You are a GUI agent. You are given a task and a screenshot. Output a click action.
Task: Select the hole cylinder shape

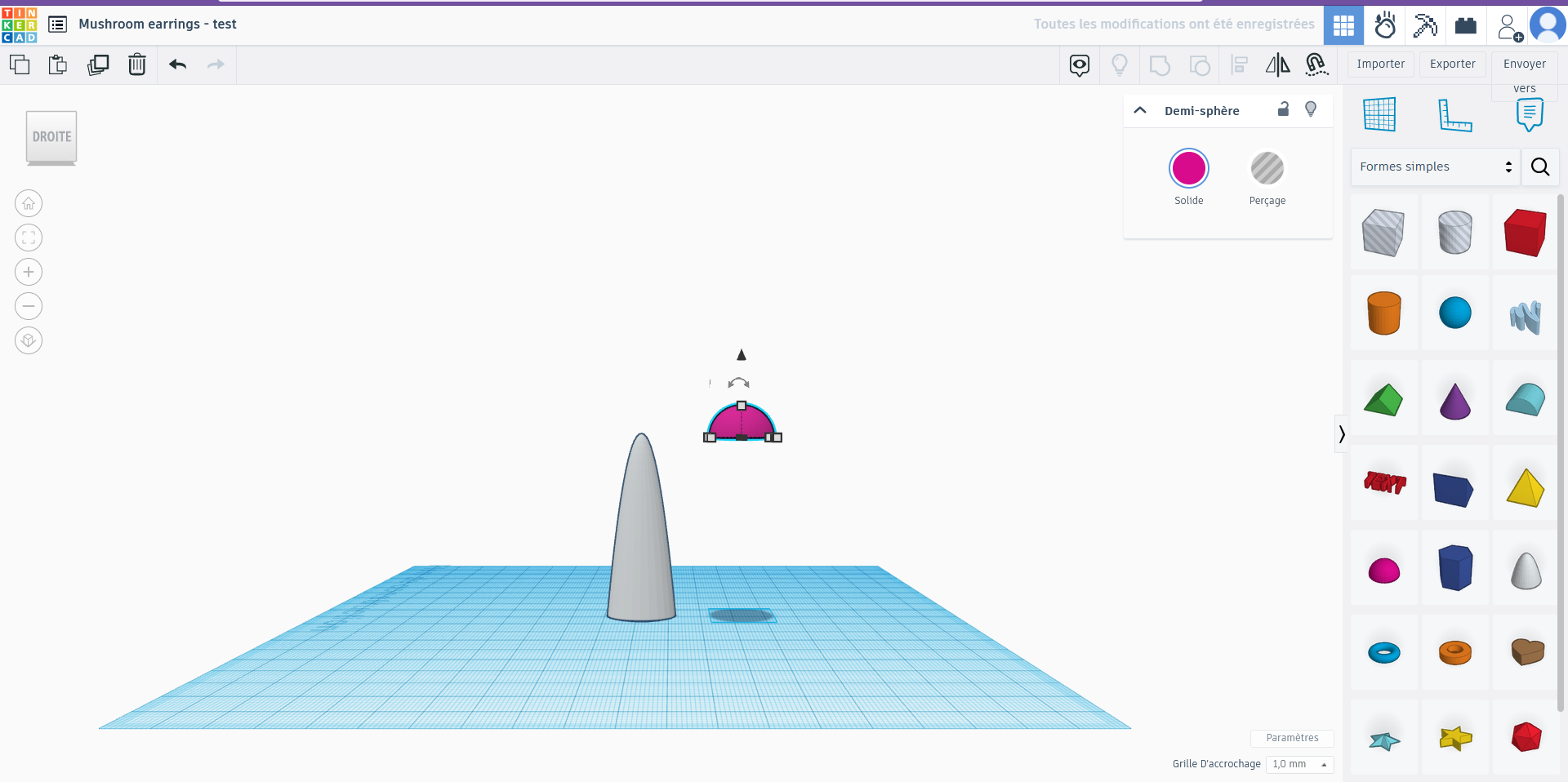click(1454, 232)
